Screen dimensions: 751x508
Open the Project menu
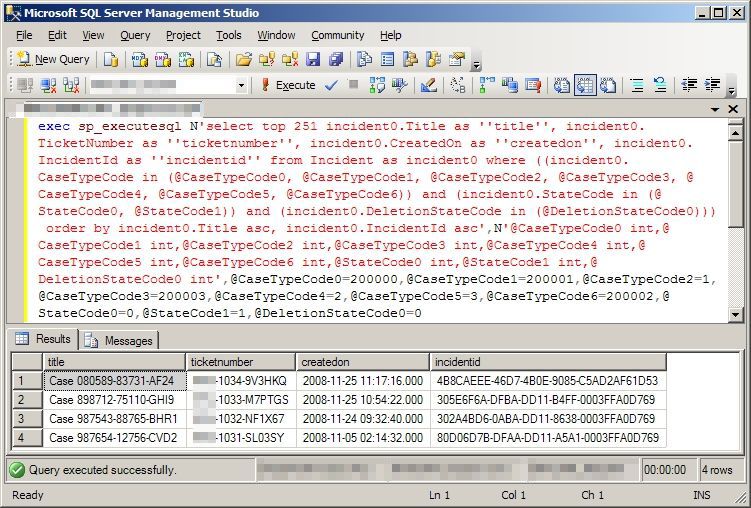[183, 35]
